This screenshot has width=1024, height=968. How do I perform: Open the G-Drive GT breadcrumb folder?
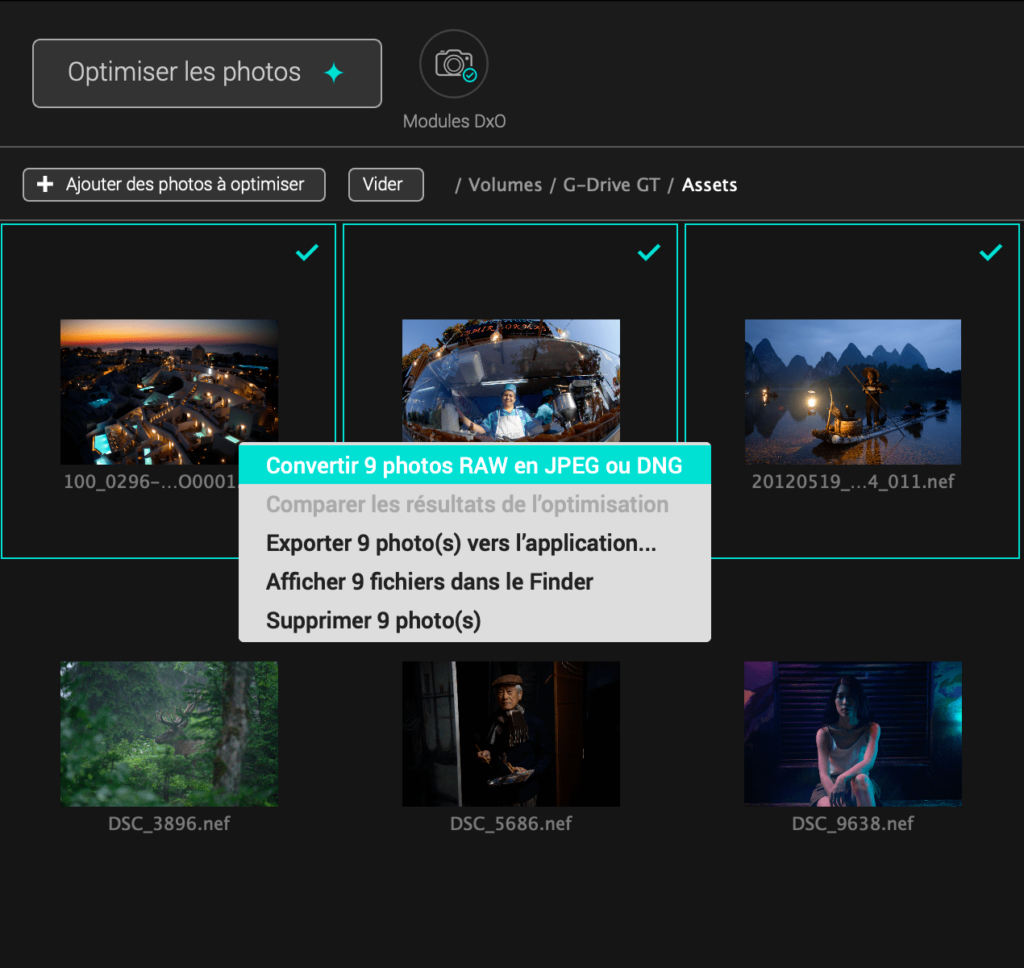tap(611, 185)
